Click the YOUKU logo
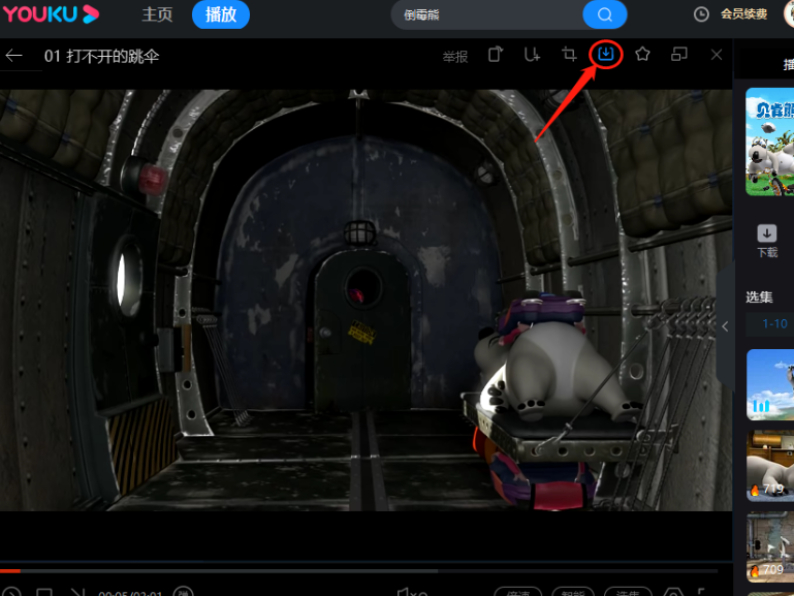The height and width of the screenshot is (596, 794). 51,14
